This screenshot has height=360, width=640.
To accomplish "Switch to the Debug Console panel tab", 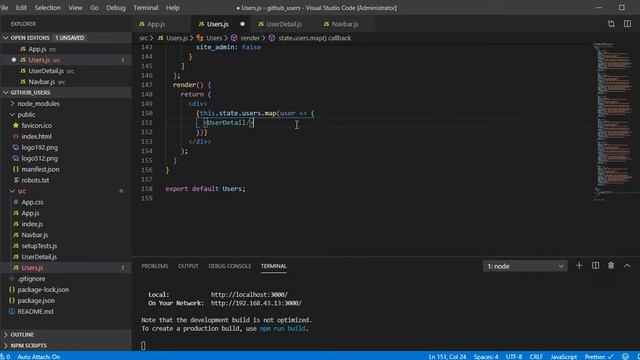I will (x=229, y=266).
